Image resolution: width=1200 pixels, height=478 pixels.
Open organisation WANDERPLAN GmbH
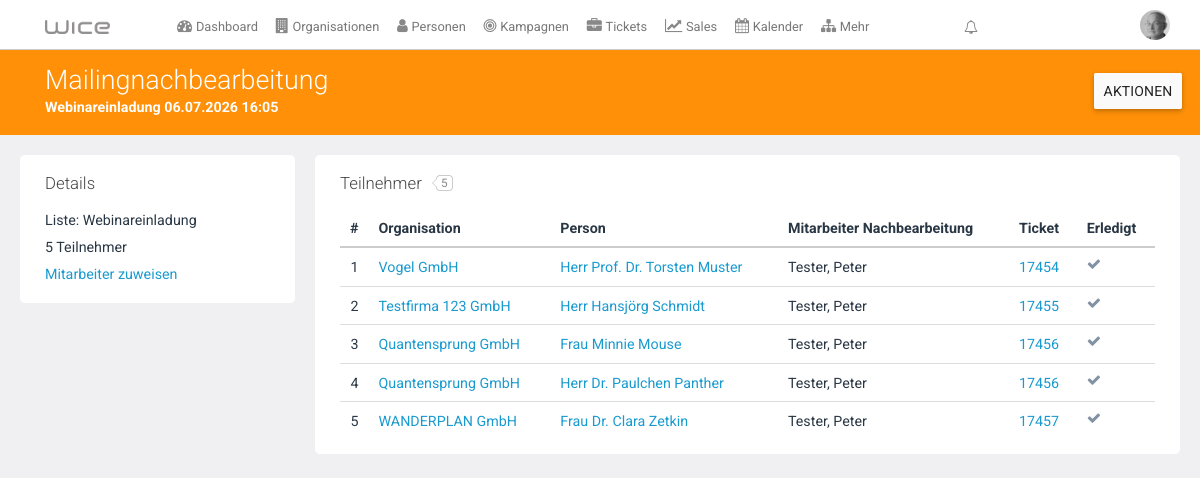(x=447, y=421)
